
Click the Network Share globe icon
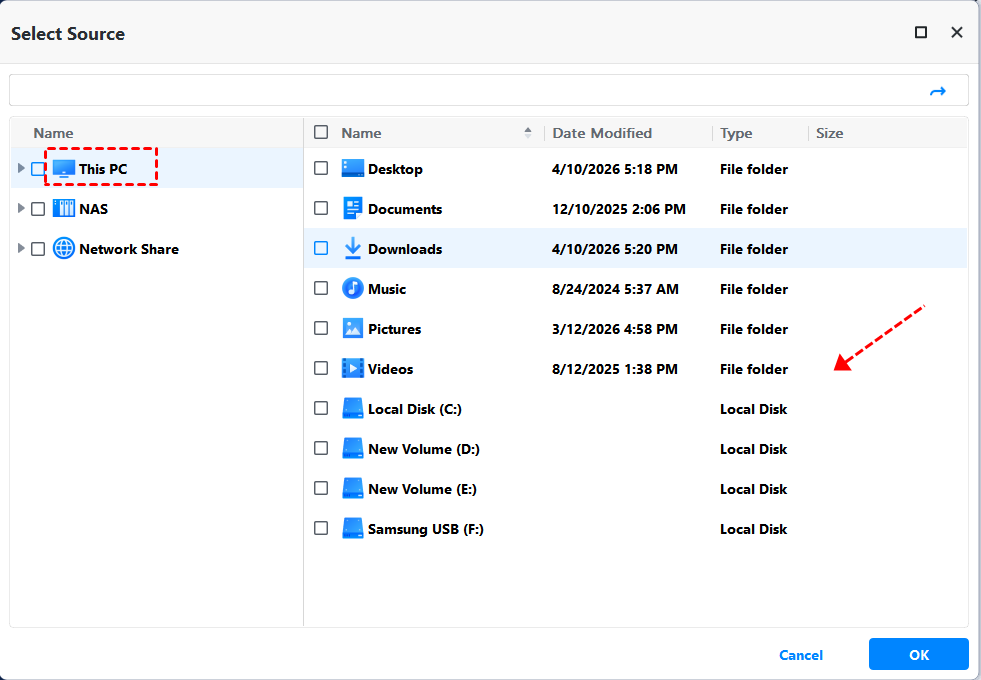(64, 249)
